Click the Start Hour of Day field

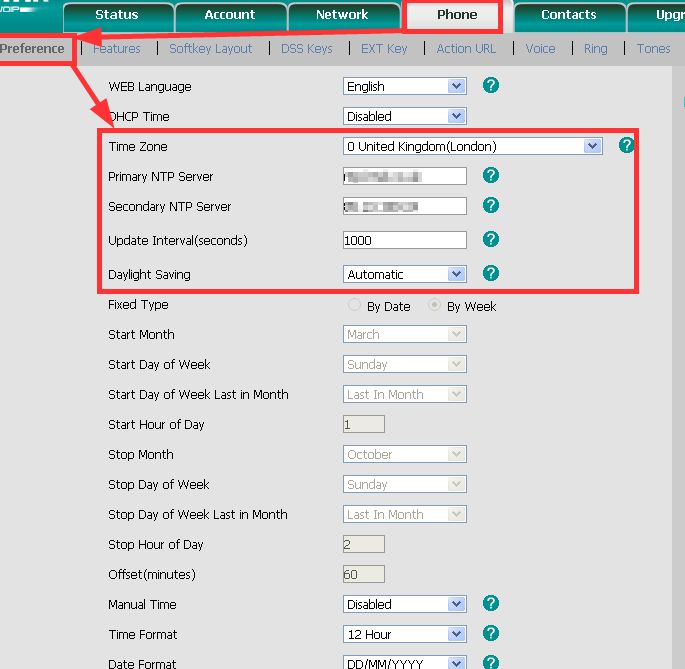pos(363,424)
